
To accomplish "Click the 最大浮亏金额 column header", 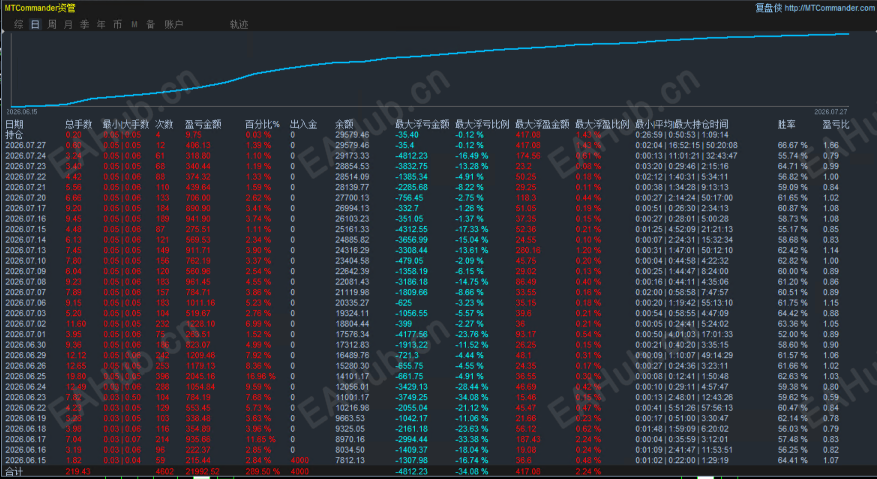I will tap(422, 124).
